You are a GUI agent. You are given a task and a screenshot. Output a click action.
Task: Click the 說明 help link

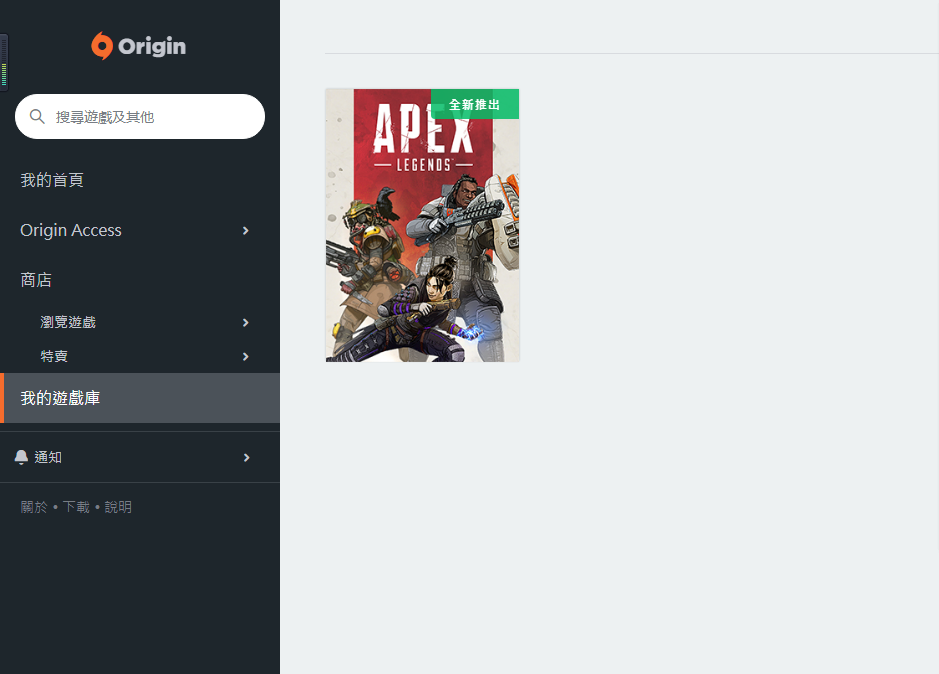[x=118, y=507]
